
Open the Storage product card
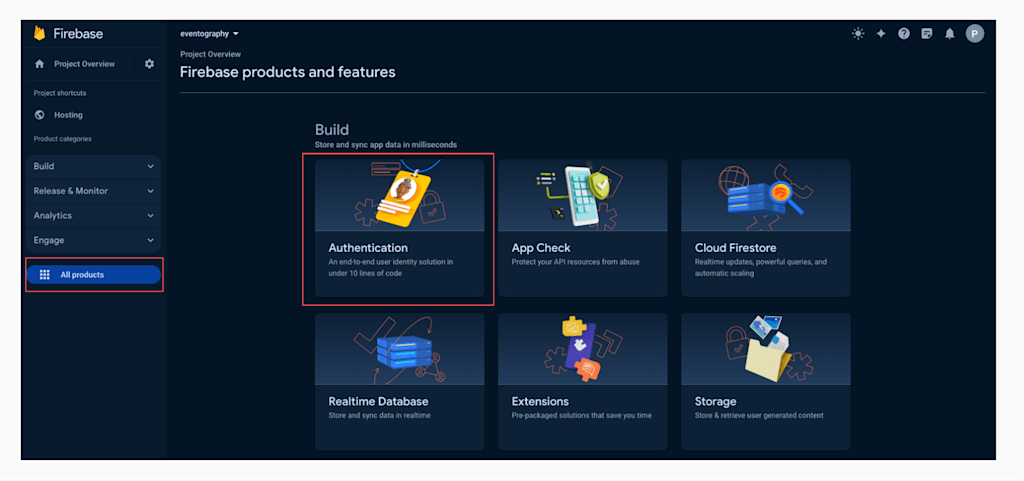coord(766,381)
